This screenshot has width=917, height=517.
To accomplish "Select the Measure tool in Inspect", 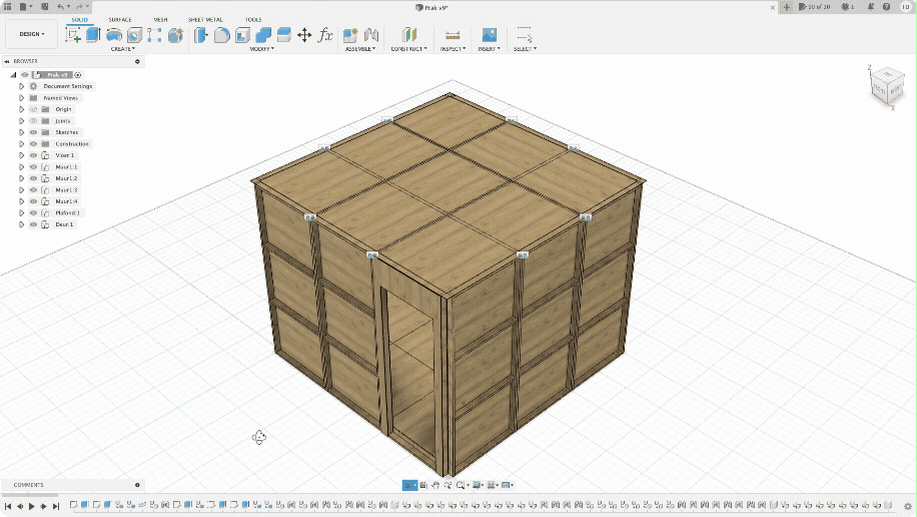I will [x=452, y=35].
